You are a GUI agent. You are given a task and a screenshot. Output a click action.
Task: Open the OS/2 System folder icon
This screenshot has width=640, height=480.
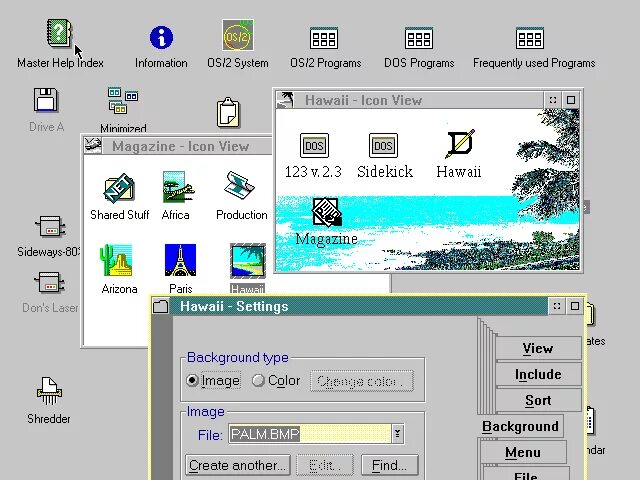pos(238,35)
